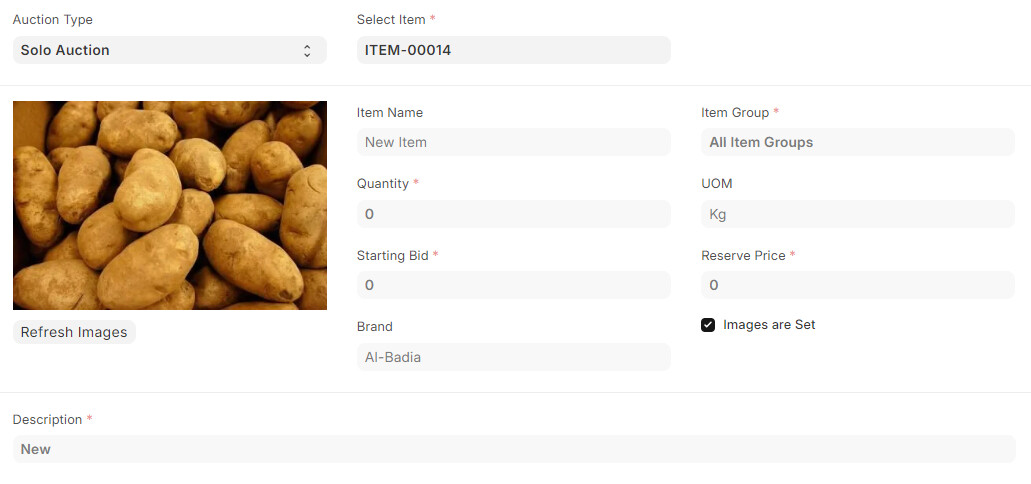This screenshot has height=484, width=1031.
Task: Click the Description field containing New
Action: pyautogui.click(x=514, y=449)
